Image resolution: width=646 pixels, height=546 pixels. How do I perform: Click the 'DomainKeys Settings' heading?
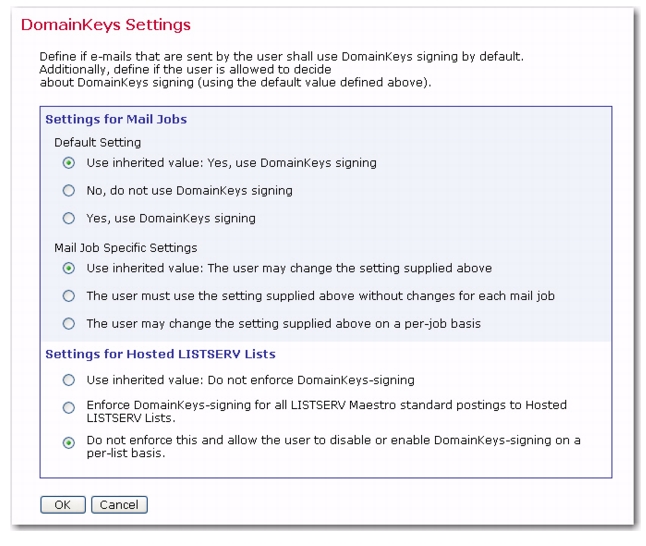(106, 25)
